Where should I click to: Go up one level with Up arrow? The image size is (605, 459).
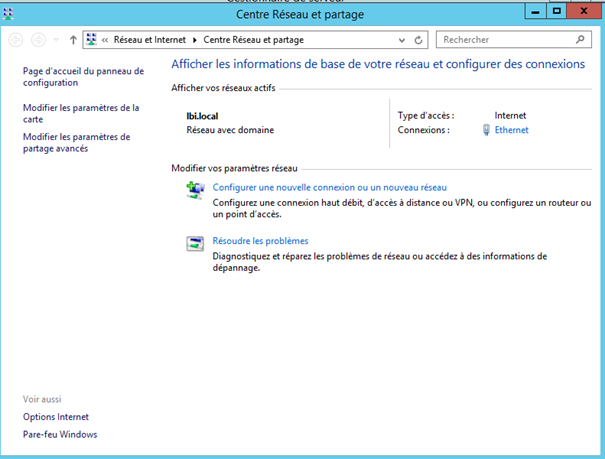(x=73, y=40)
